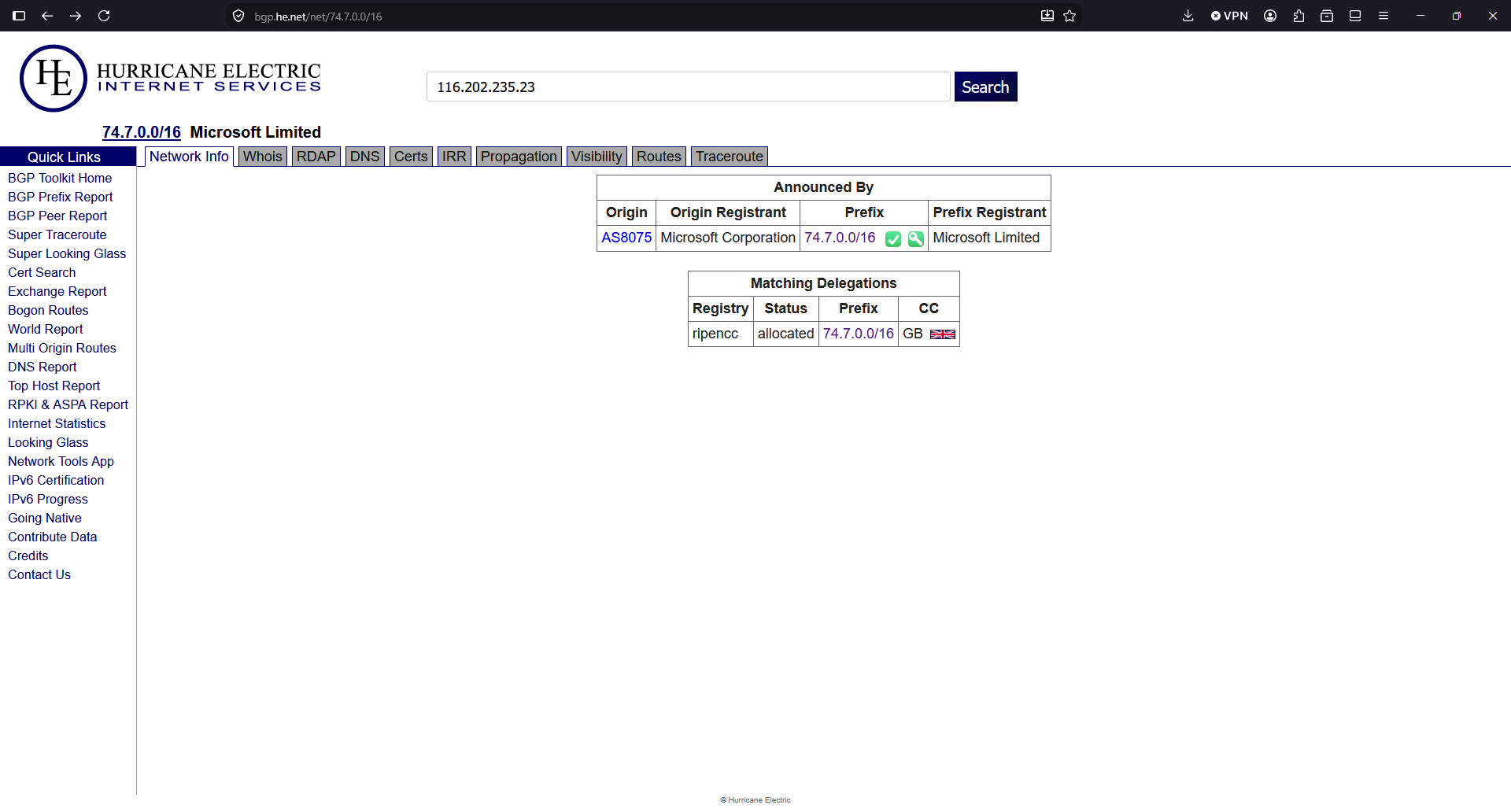Click the "Microsoft Corporation" origin registrant cell

(728, 238)
